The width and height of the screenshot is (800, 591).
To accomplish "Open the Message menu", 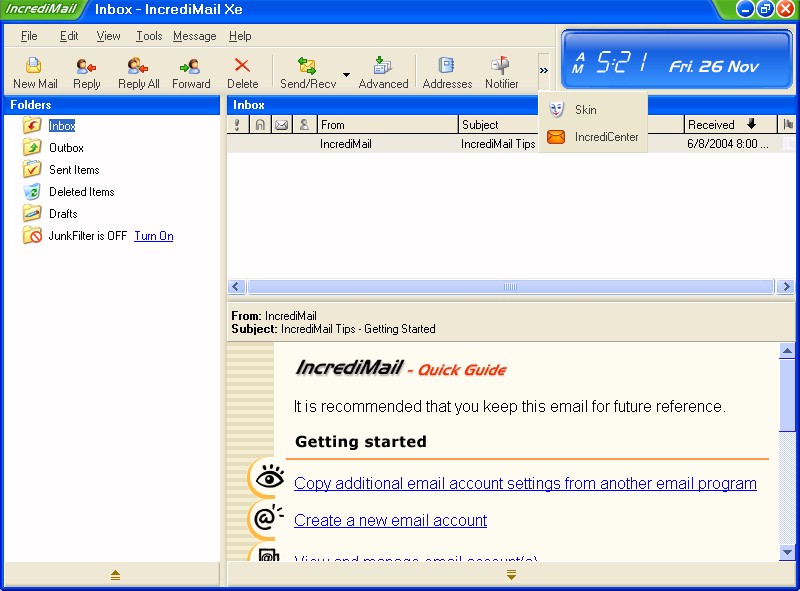I will [x=194, y=36].
